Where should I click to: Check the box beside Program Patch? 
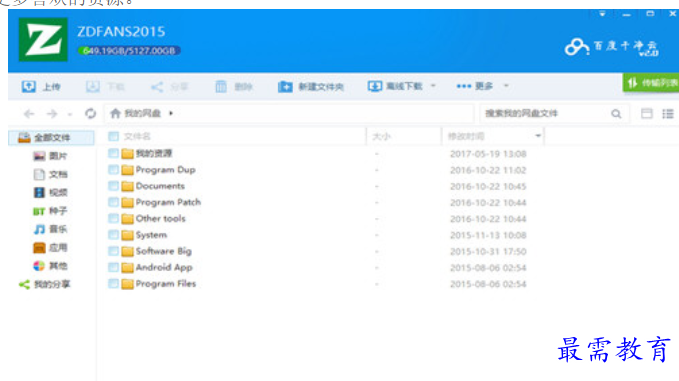click(x=113, y=202)
